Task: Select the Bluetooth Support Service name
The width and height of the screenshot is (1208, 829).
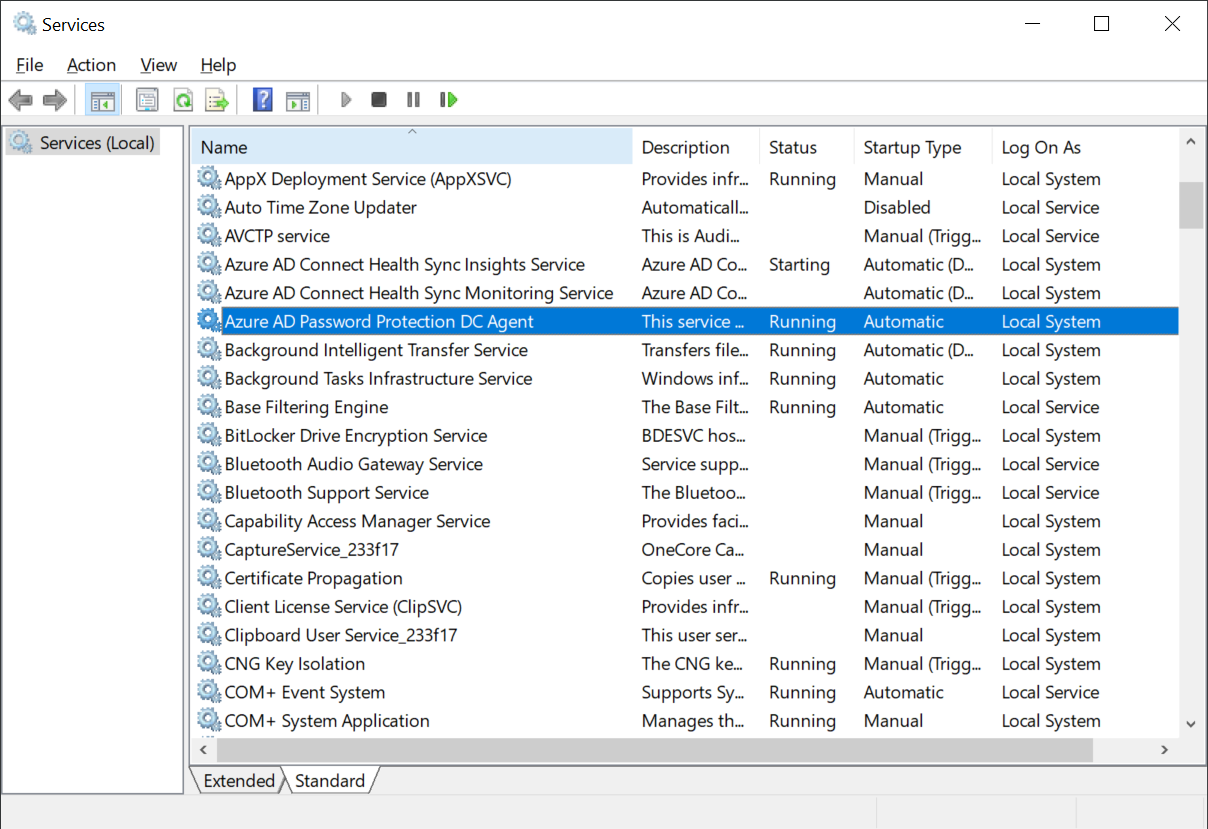Action: [x=326, y=493]
